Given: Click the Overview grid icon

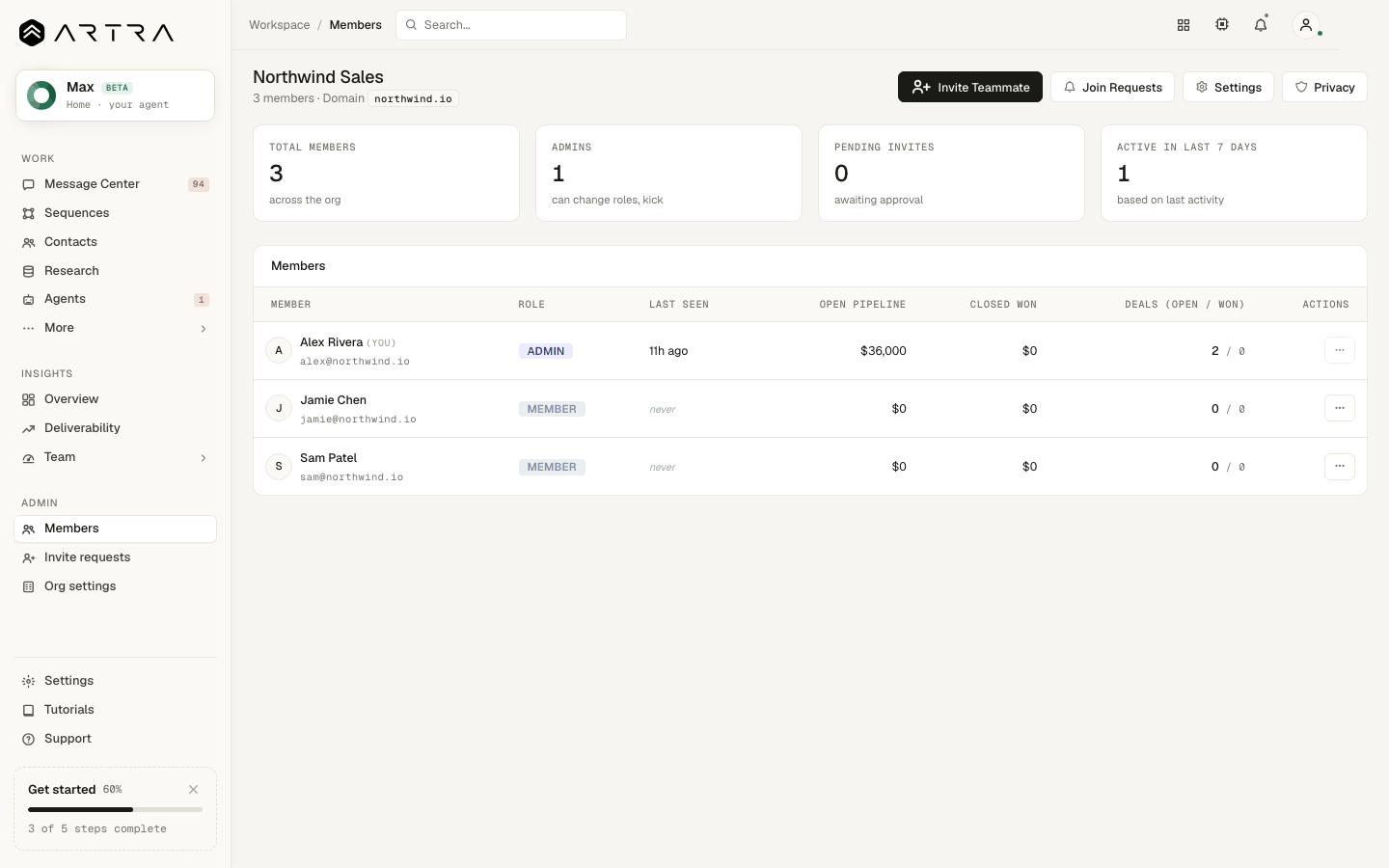Looking at the screenshot, I should 29,399.
